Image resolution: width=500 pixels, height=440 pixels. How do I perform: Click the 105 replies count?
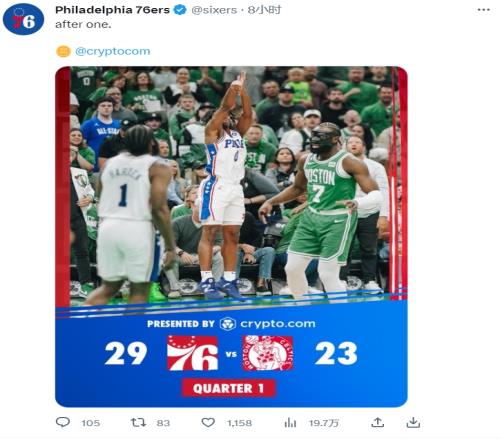91,423
